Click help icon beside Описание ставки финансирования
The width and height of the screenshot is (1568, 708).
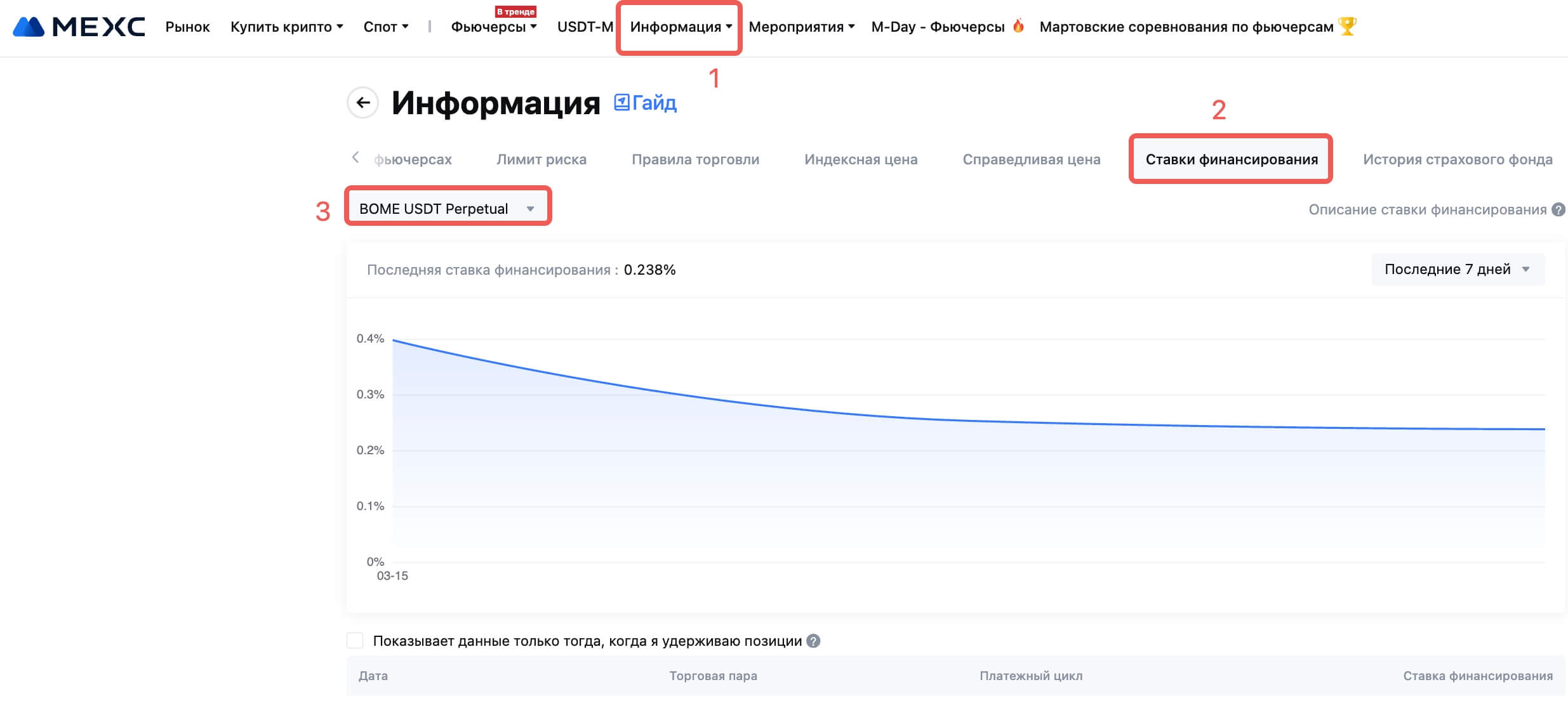[x=1558, y=209]
